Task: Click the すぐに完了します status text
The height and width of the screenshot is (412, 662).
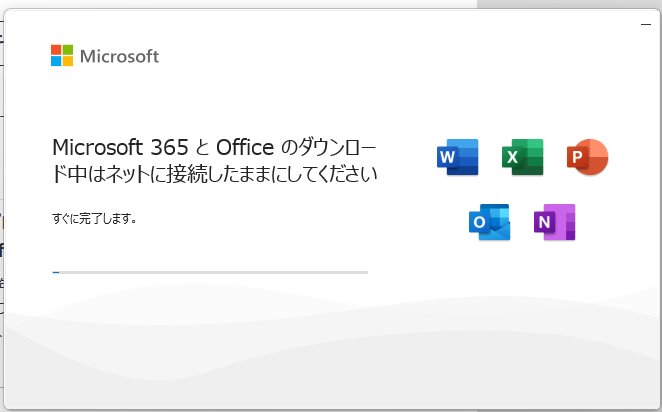Action: tap(94, 219)
